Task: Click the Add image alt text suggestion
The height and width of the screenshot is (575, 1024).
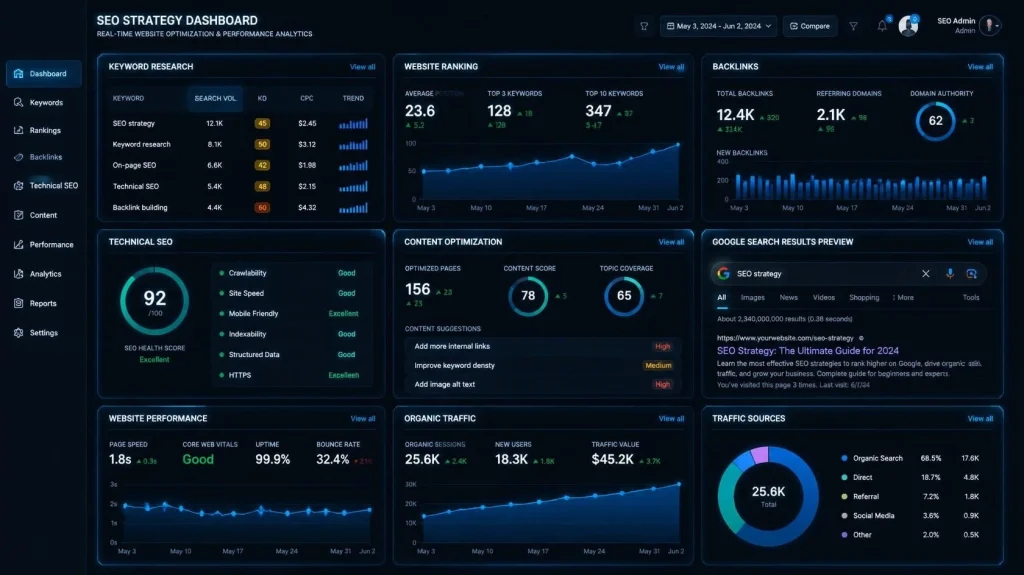Action: coord(541,385)
